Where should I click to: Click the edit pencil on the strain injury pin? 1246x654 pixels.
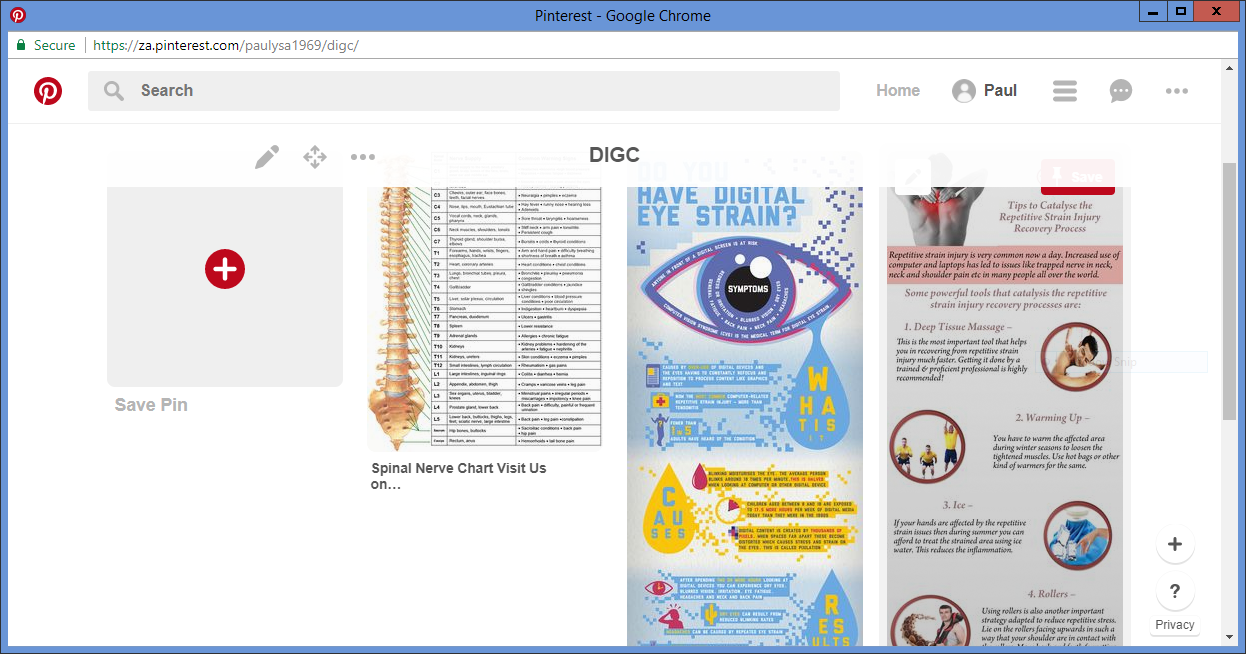click(913, 176)
